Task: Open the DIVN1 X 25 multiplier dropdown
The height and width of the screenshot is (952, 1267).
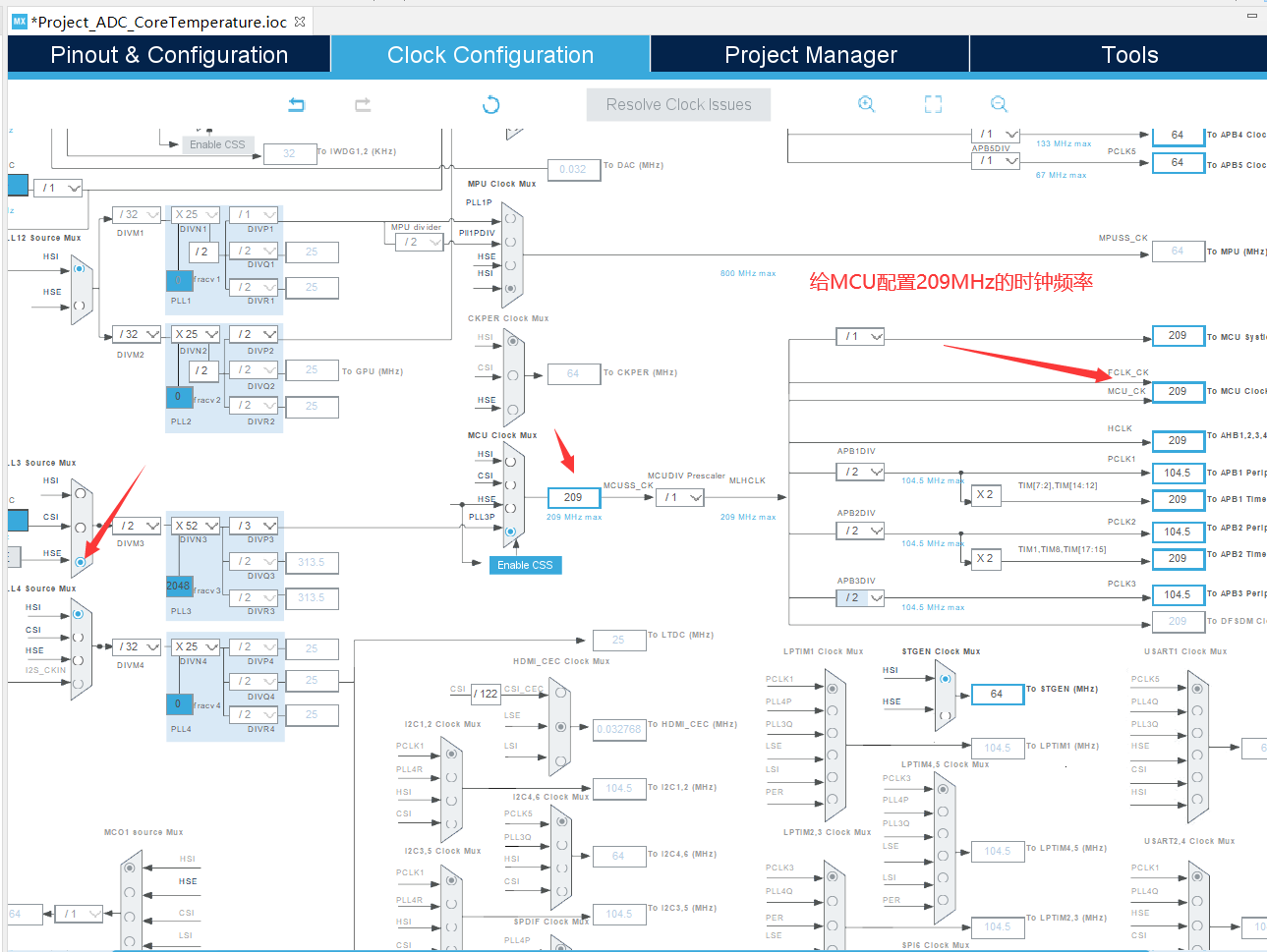Action: point(197,214)
